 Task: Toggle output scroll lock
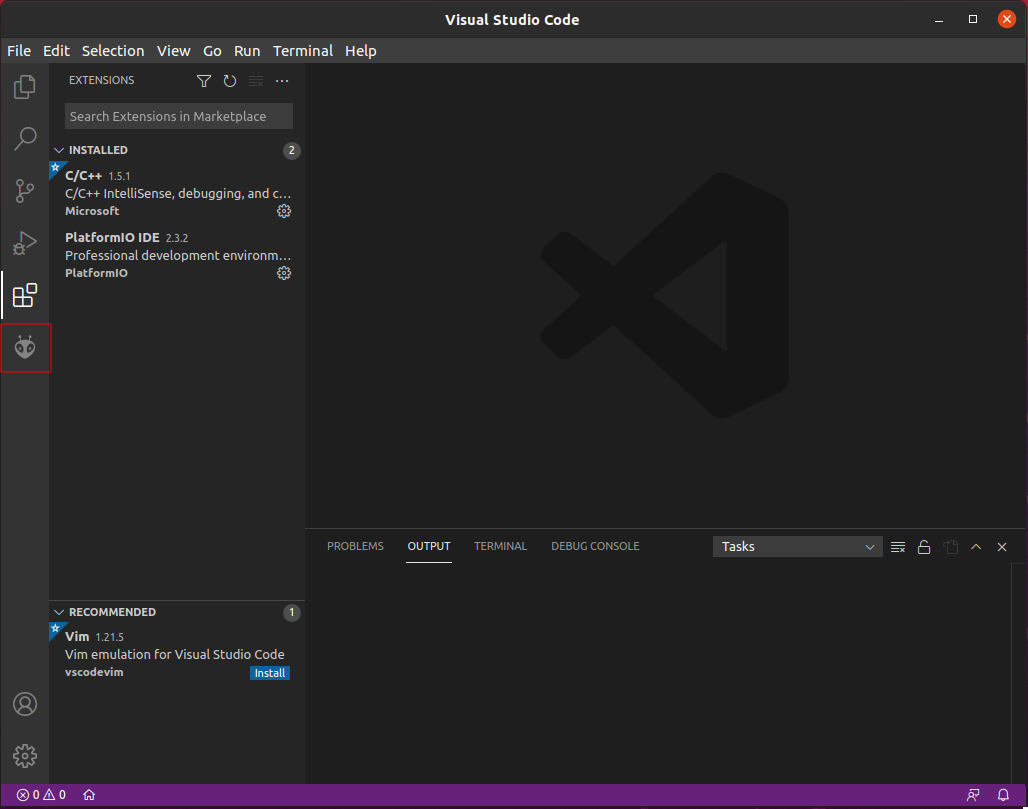[x=924, y=547]
